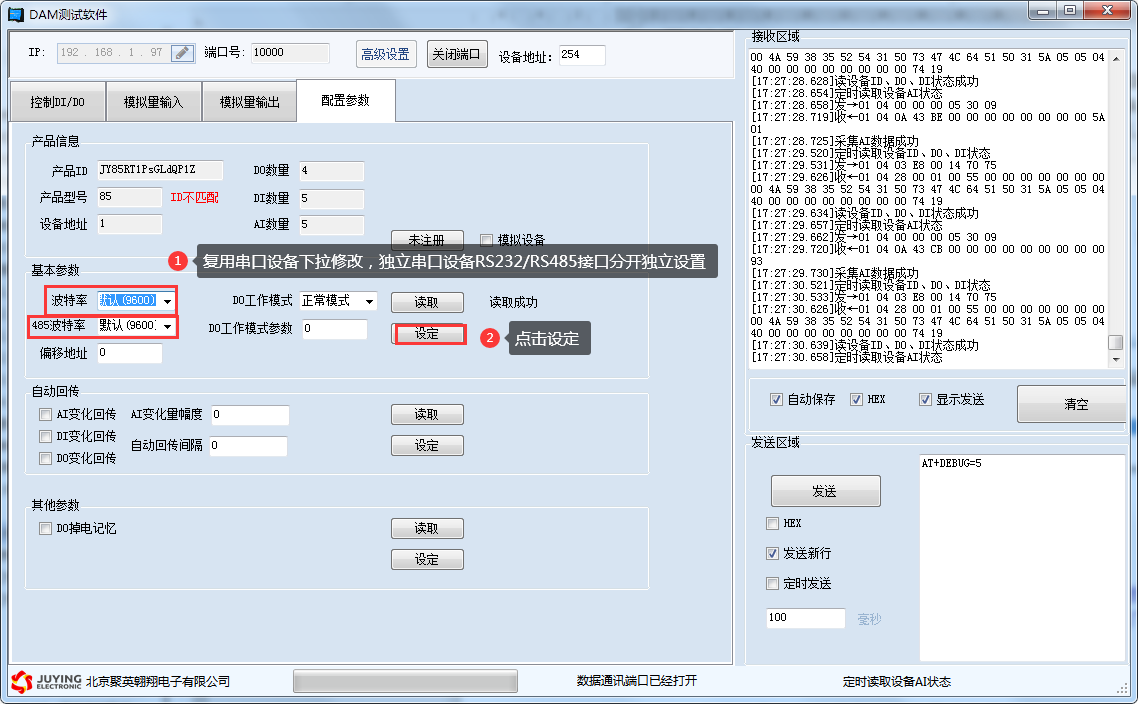Open the 模拟量输入 tab
The image size is (1138, 704).
(153, 102)
